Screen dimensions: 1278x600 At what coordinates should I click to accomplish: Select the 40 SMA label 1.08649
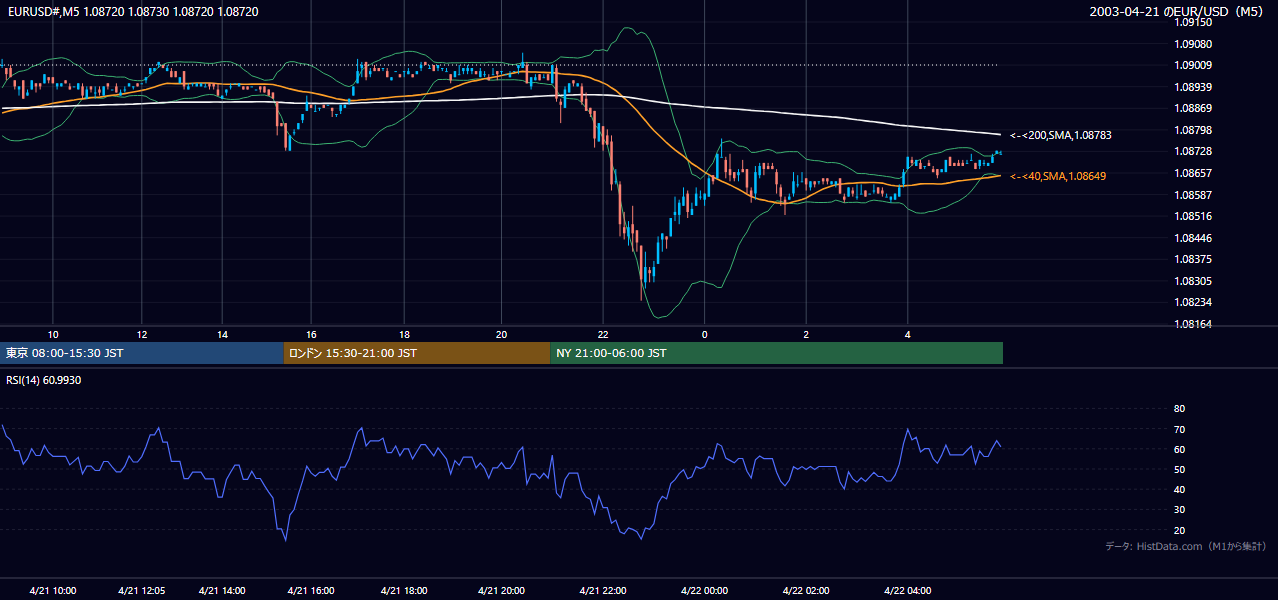pos(1058,176)
